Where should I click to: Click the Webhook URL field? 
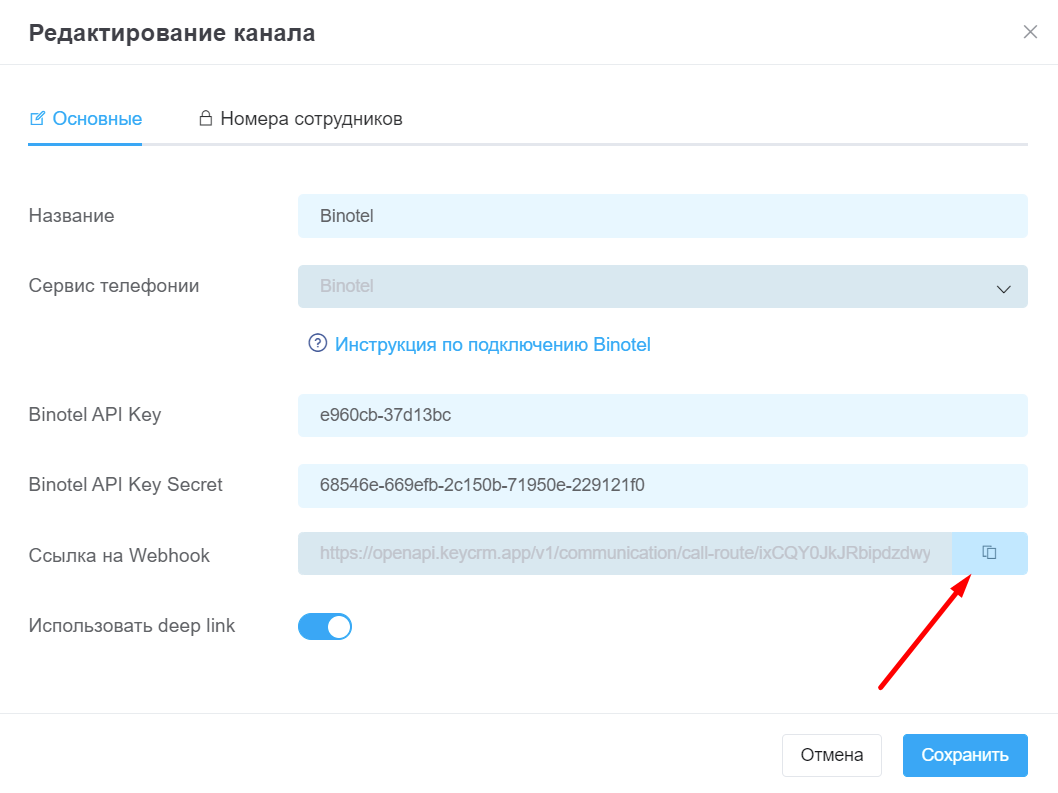[625, 553]
